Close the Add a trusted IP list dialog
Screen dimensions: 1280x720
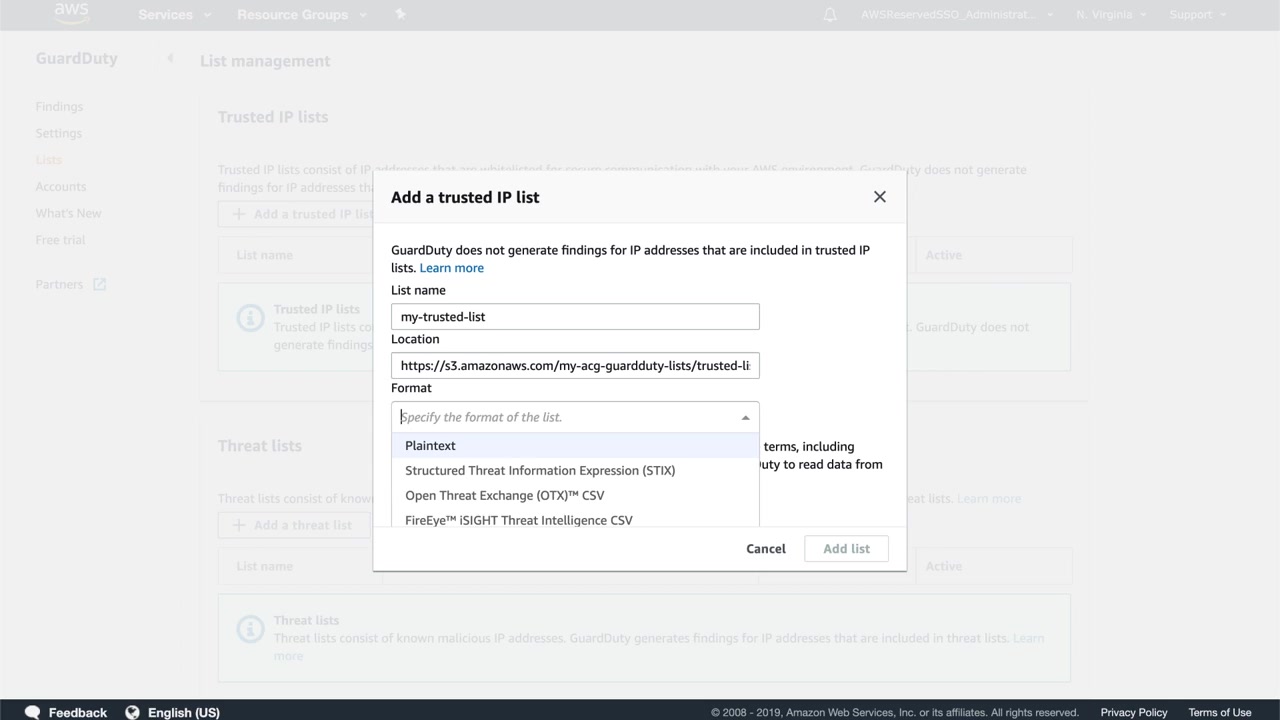coord(880,197)
